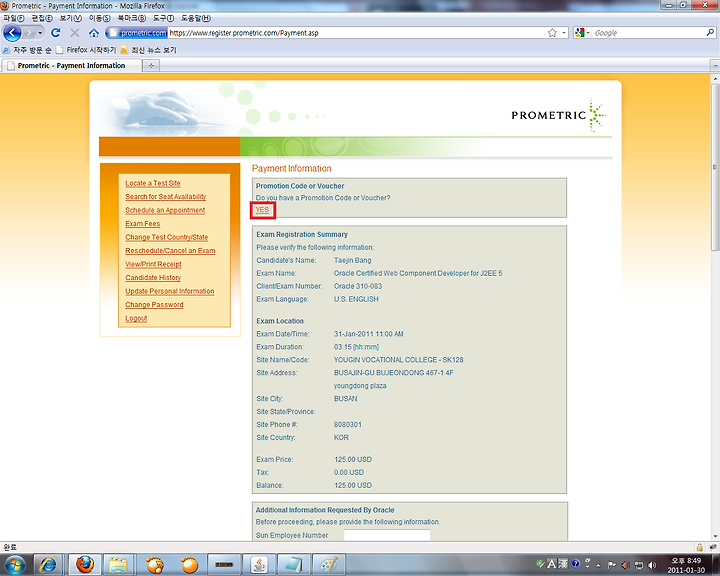Click the Balance value 125.00 USD
Image resolution: width=720 pixels, height=576 pixels.
pyautogui.click(x=353, y=485)
